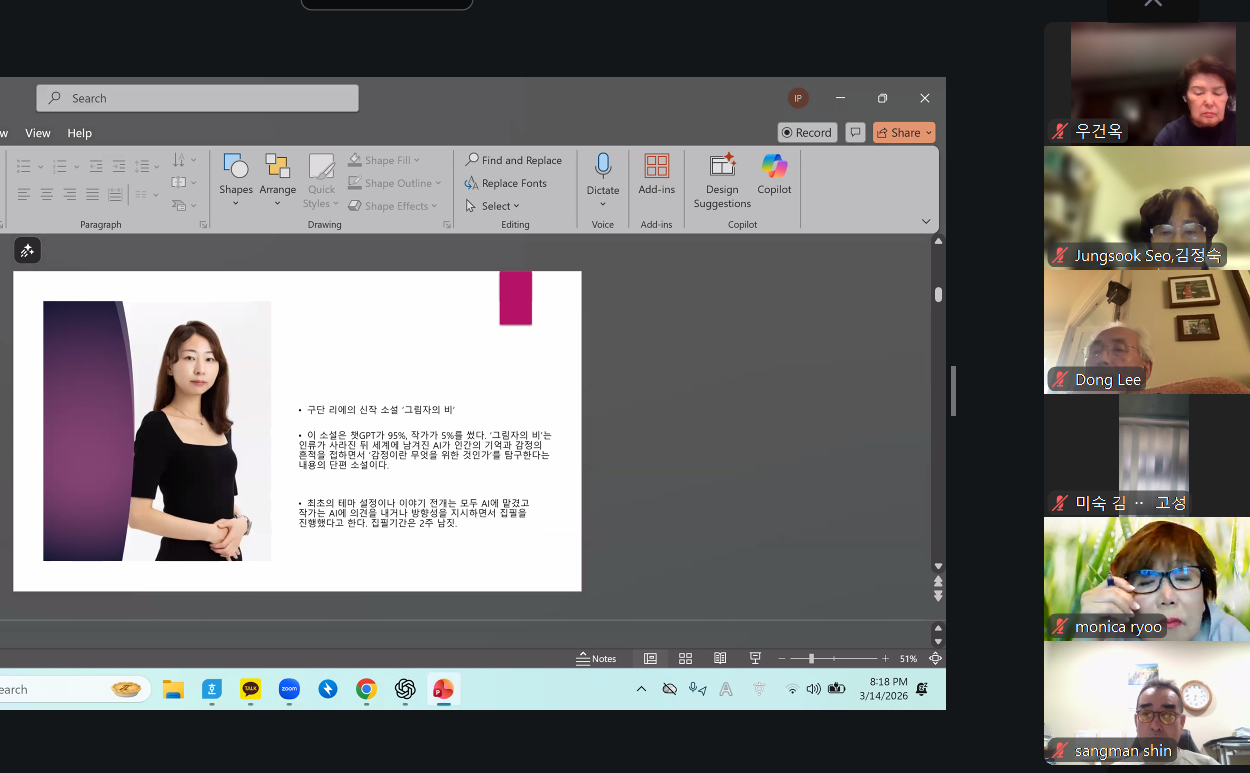Viewport: 1250px width, 773px height.
Task: Open the Select dropdown in Editing
Action: pyautogui.click(x=494, y=206)
